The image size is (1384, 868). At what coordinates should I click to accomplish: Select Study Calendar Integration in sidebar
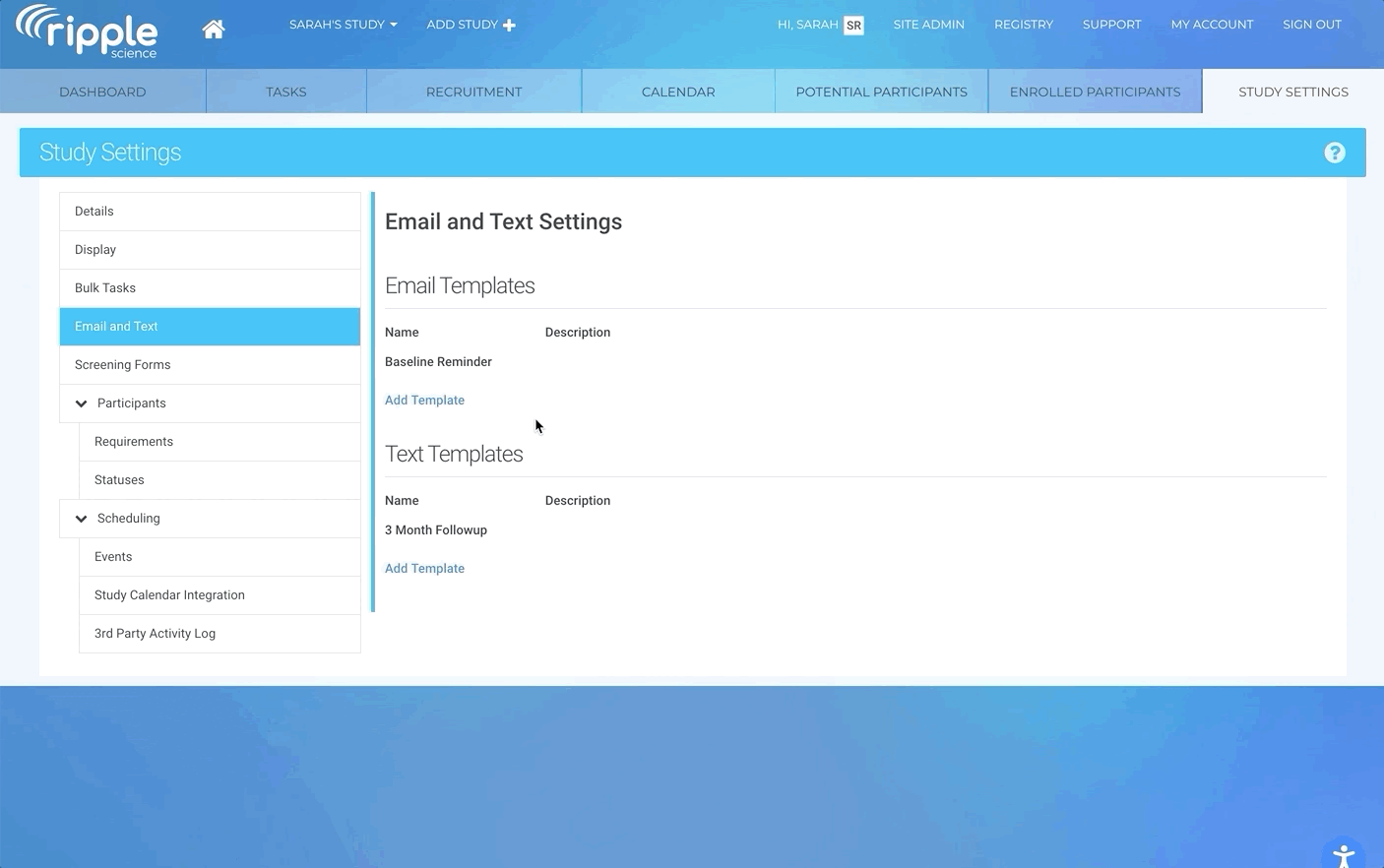click(x=169, y=595)
